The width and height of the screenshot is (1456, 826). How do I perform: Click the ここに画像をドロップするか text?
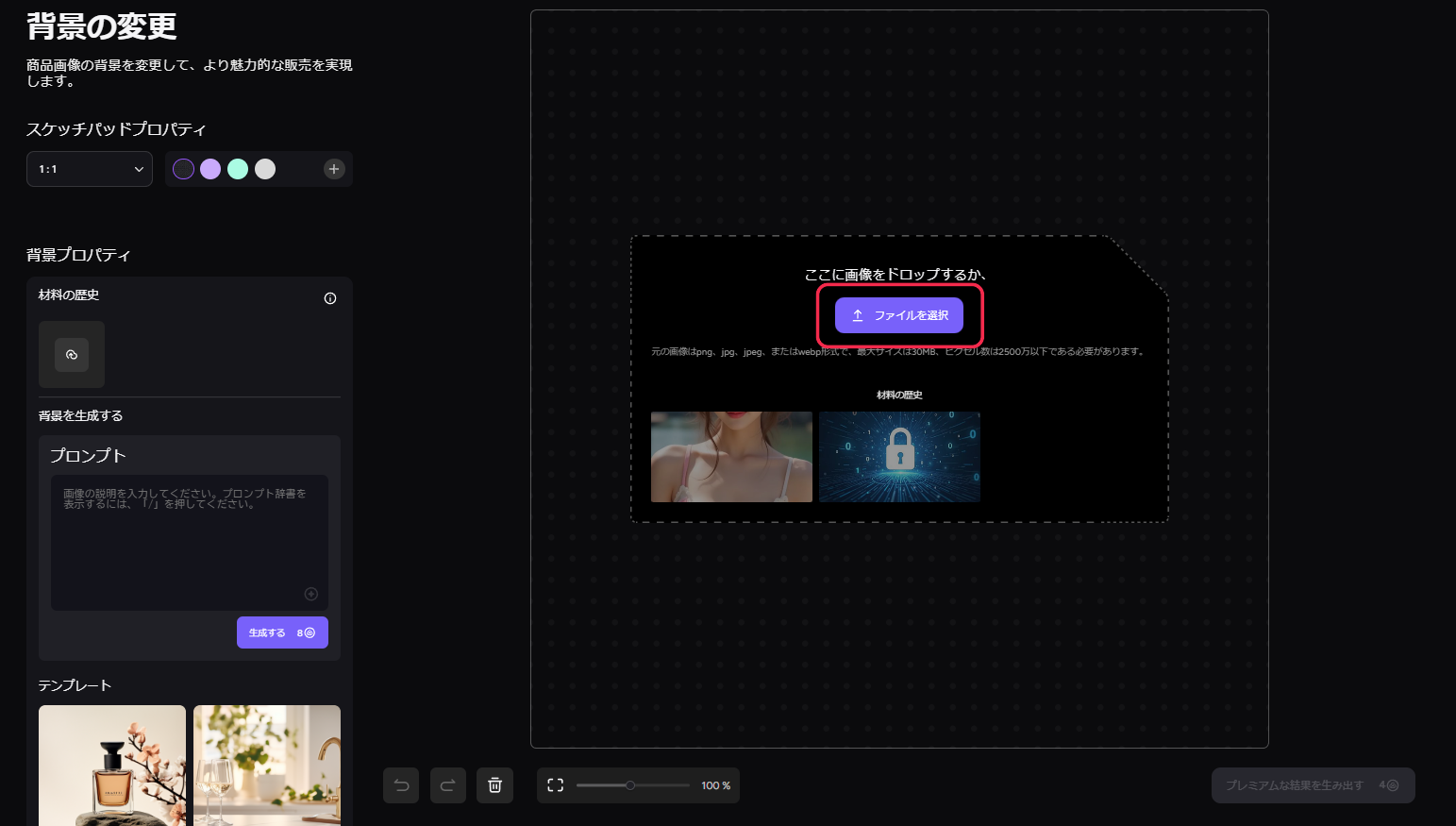[x=895, y=275]
